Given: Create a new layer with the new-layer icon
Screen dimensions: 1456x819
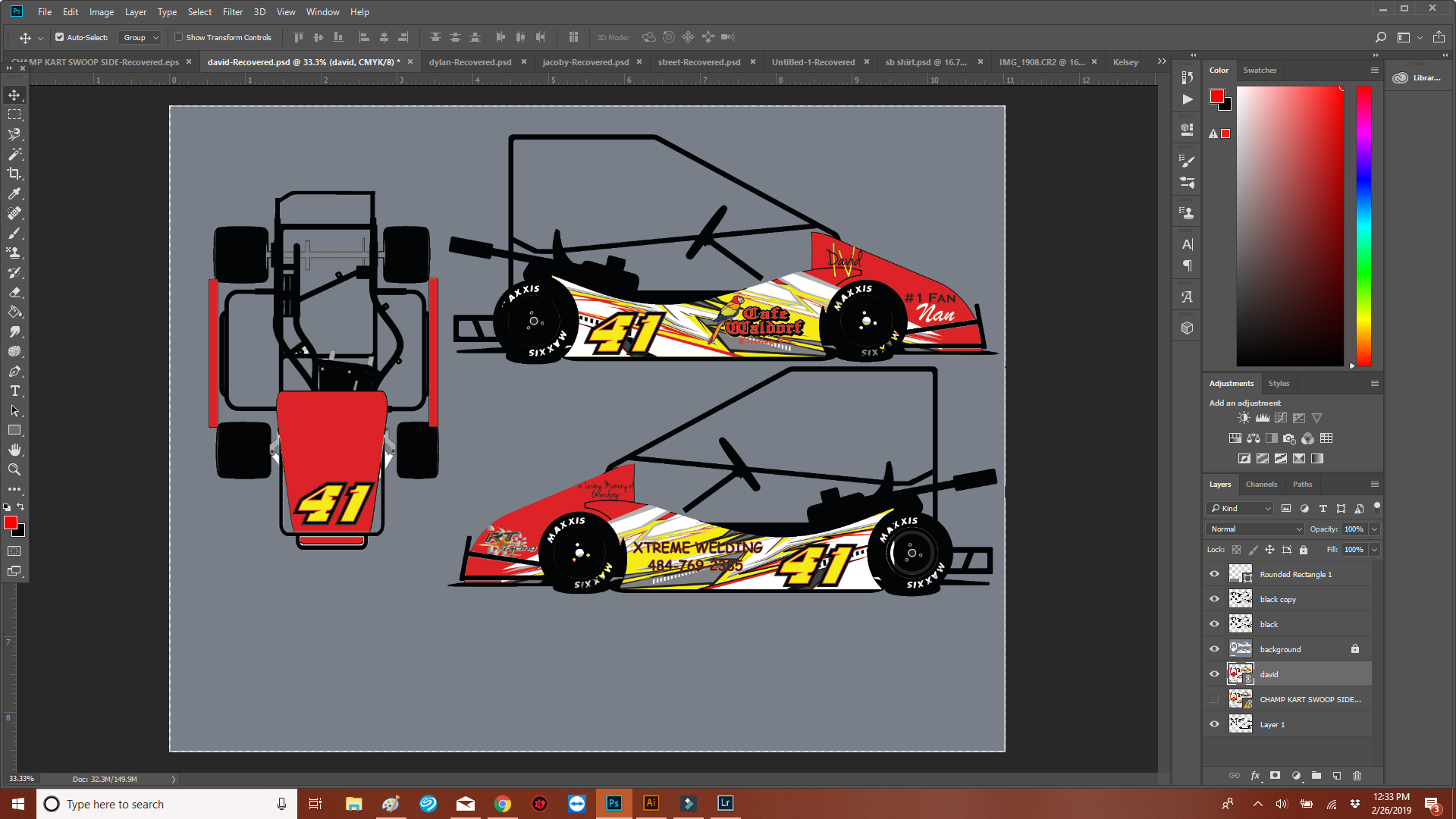Looking at the screenshot, I should pos(1337,775).
